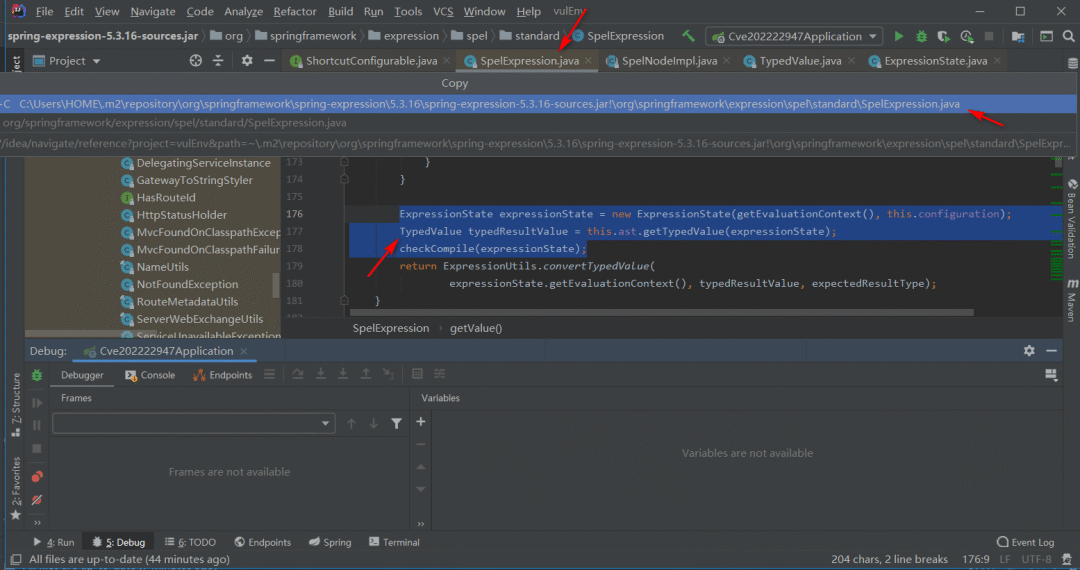Open run configuration Cve202222947Application dropdown
The width and height of the screenshot is (1080, 570).
pyautogui.click(x=795, y=36)
